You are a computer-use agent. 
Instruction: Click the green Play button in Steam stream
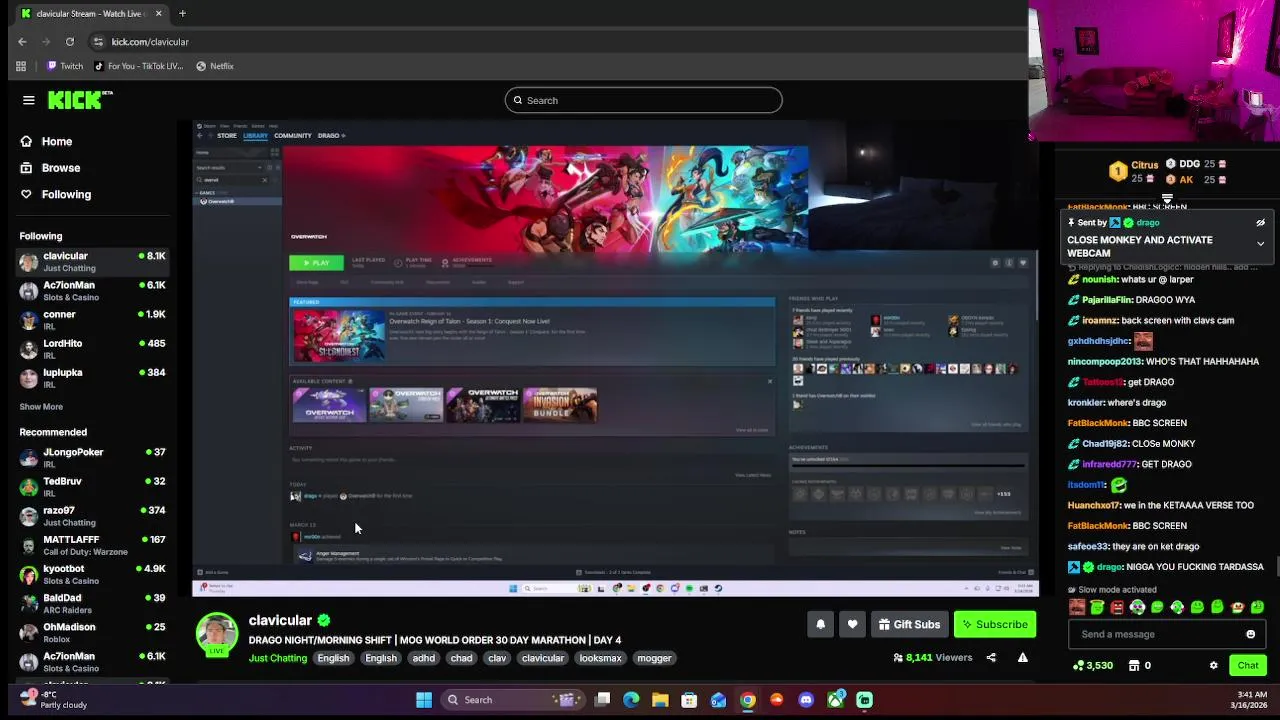(316, 263)
